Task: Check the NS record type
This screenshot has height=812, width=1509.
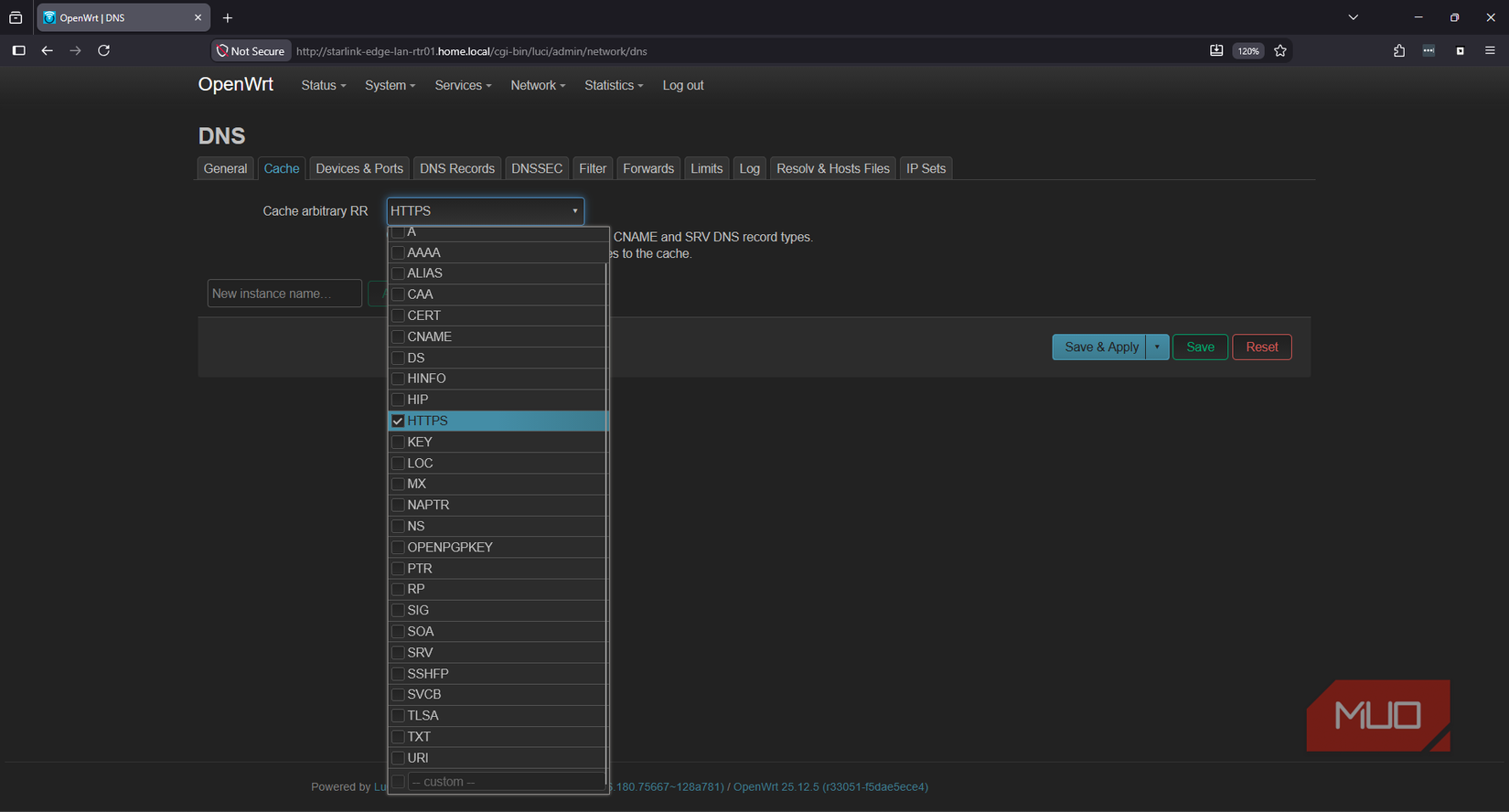Action: [398, 526]
